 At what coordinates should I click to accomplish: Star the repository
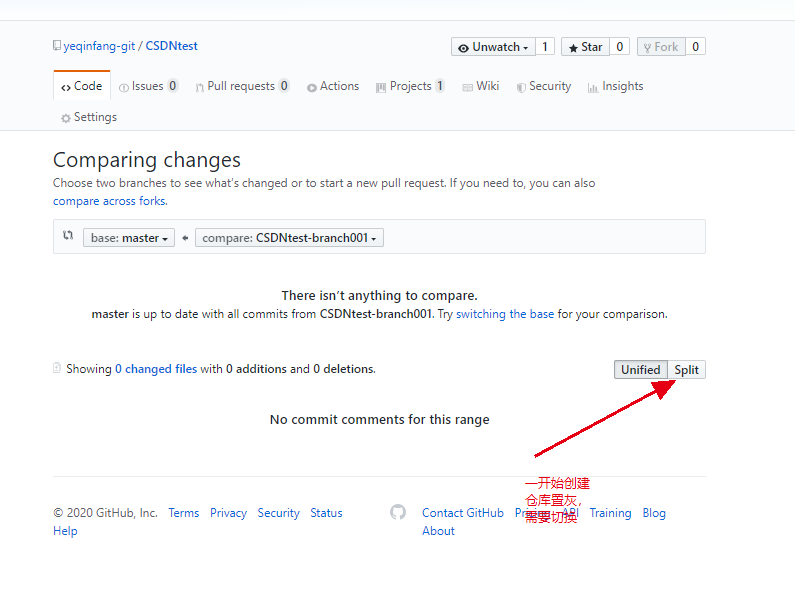point(585,47)
